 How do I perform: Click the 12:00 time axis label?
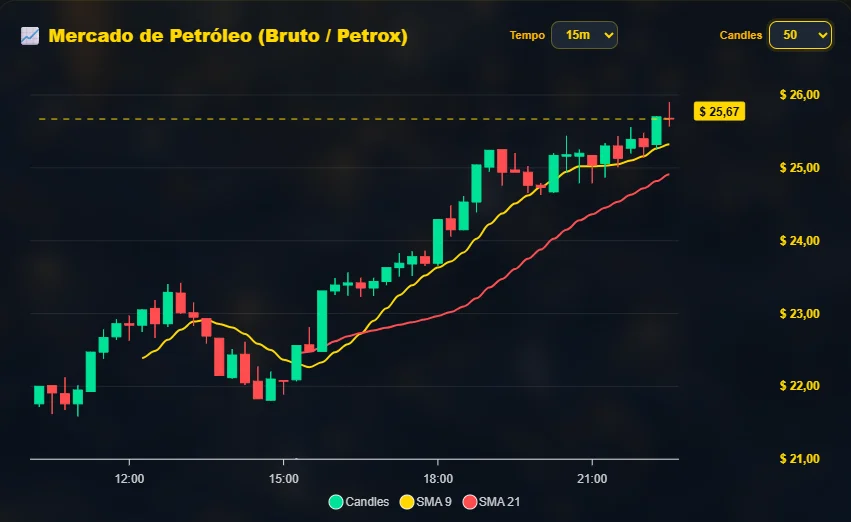129,479
